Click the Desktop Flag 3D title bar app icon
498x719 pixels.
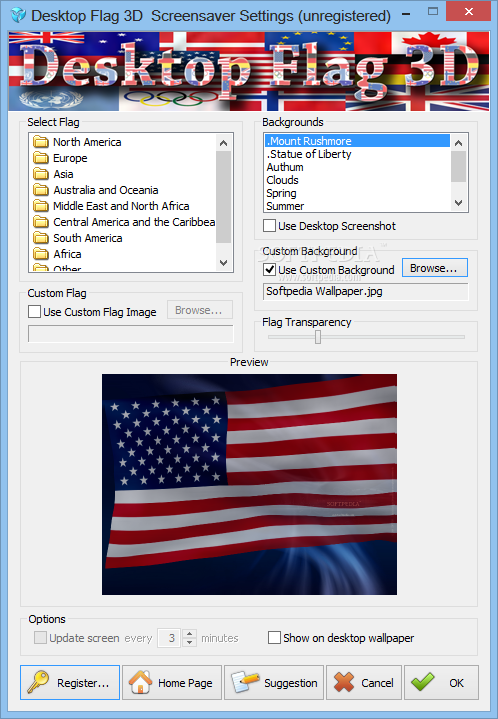(18, 15)
